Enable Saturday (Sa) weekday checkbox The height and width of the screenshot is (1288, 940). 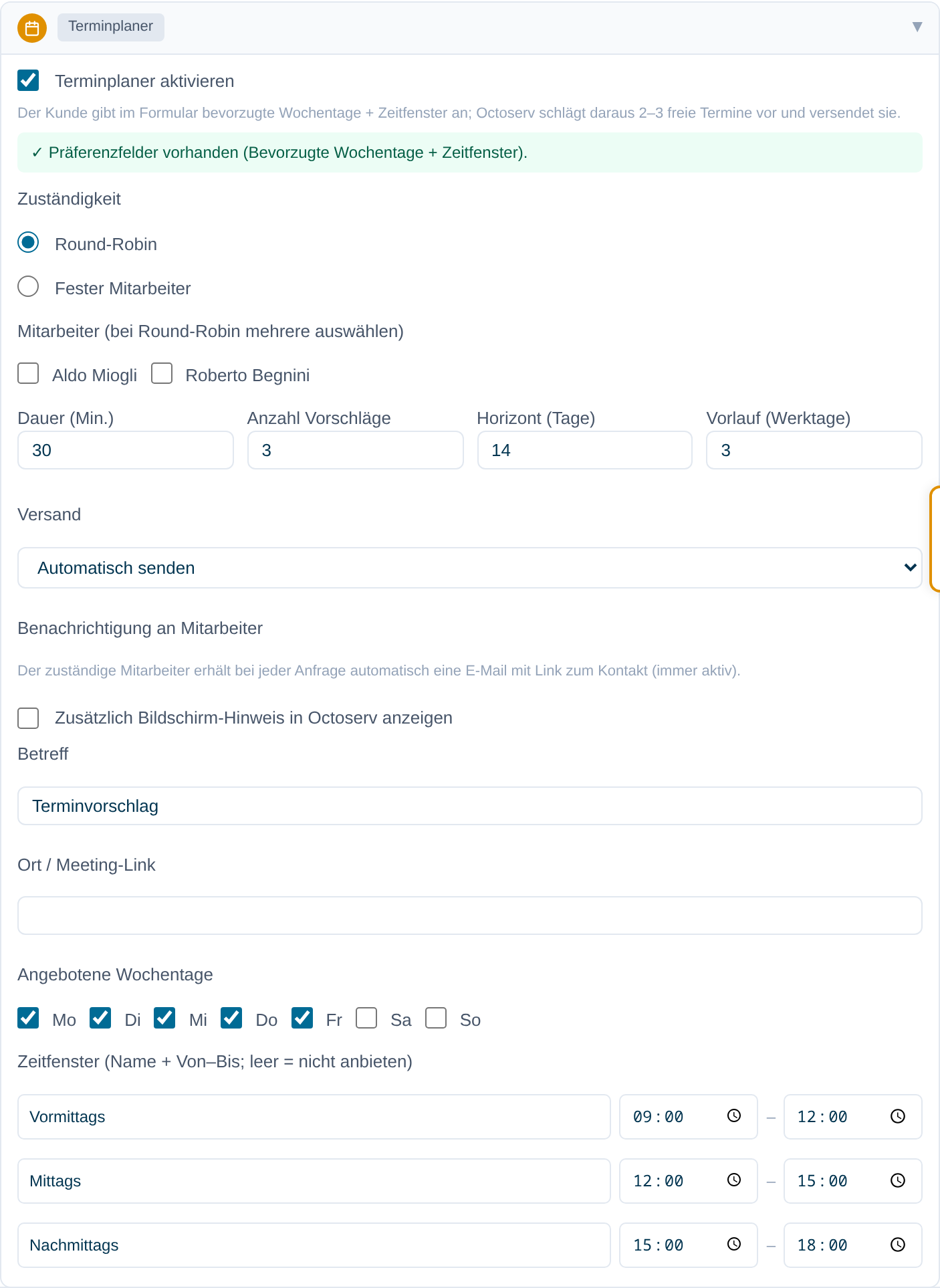[366, 1018]
